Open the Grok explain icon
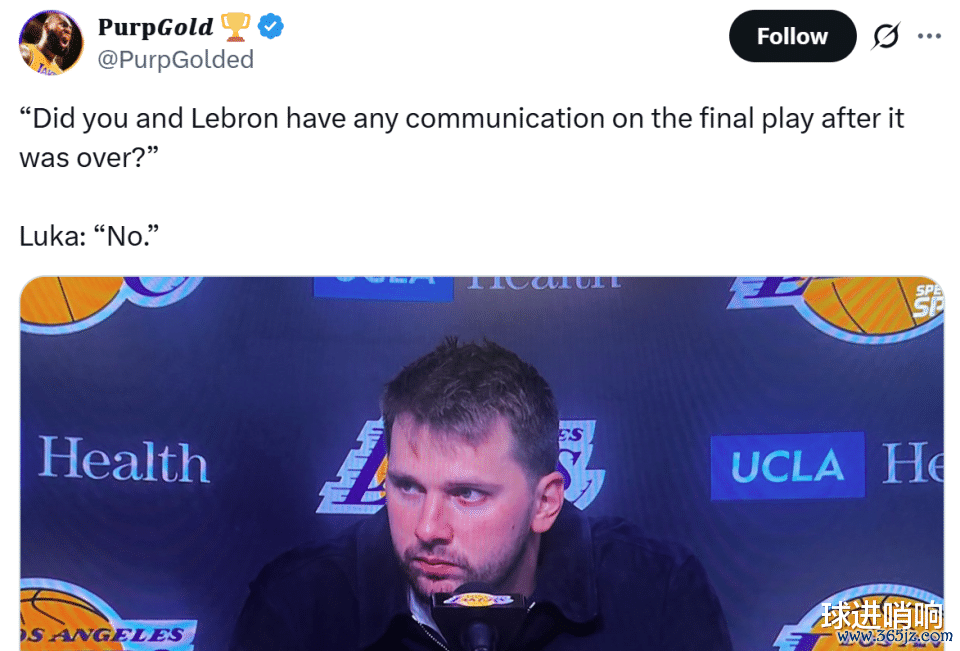The image size is (960, 651). 885,37
